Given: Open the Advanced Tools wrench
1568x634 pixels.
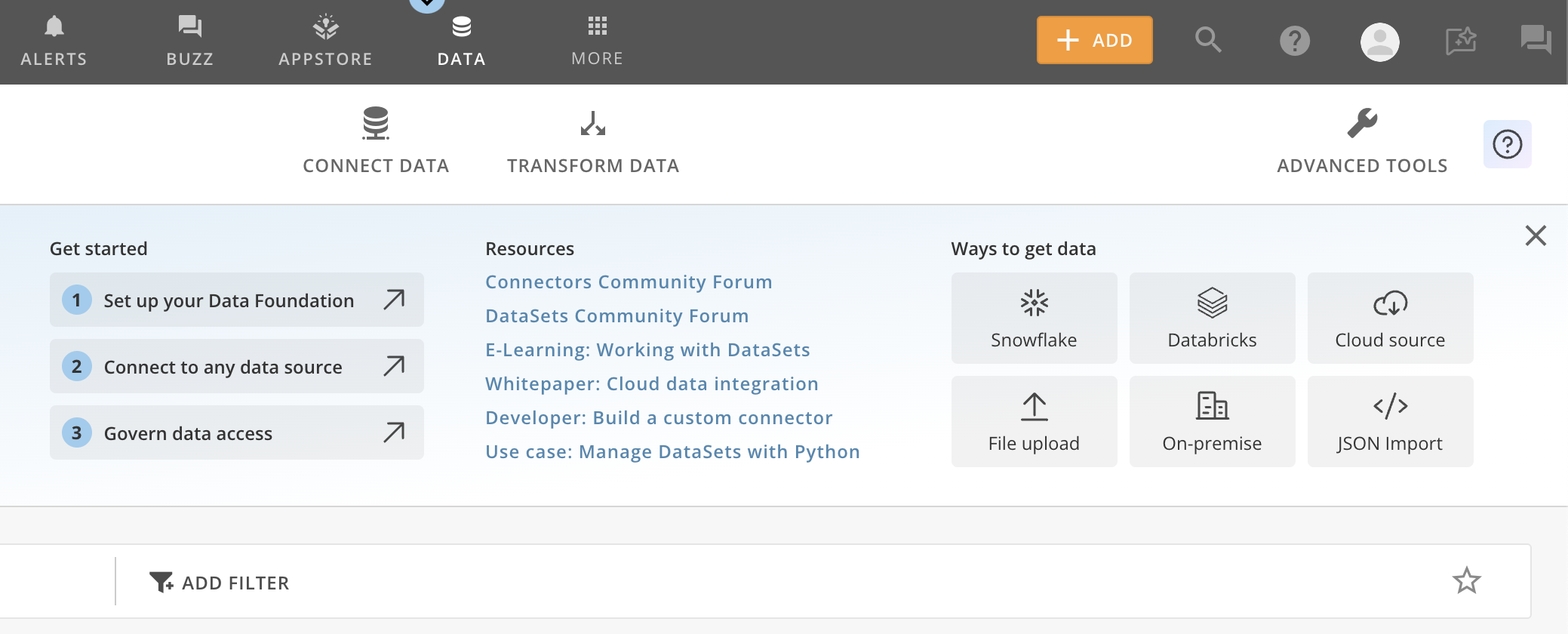Looking at the screenshot, I should tap(1362, 141).
